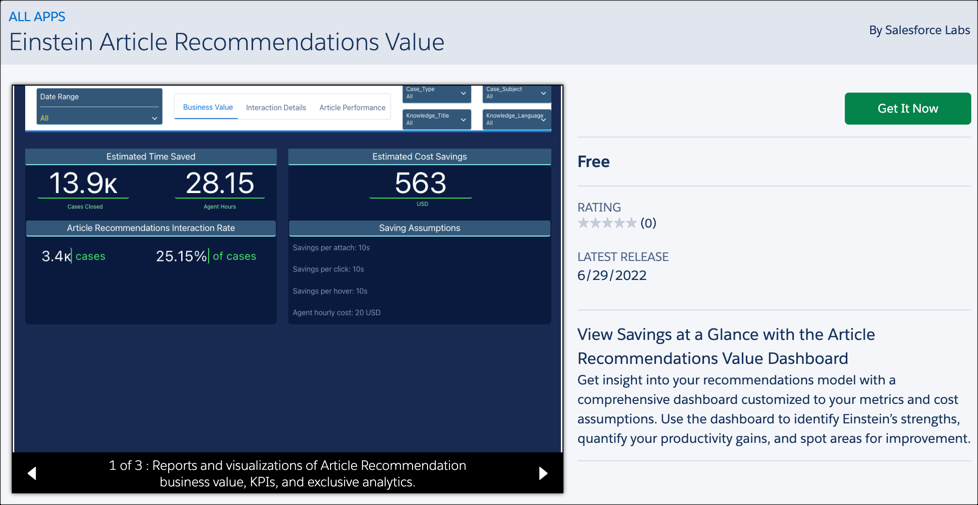Click the rating count (0)
Image resolution: width=978 pixels, height=505 pixels.
[648, 223]
